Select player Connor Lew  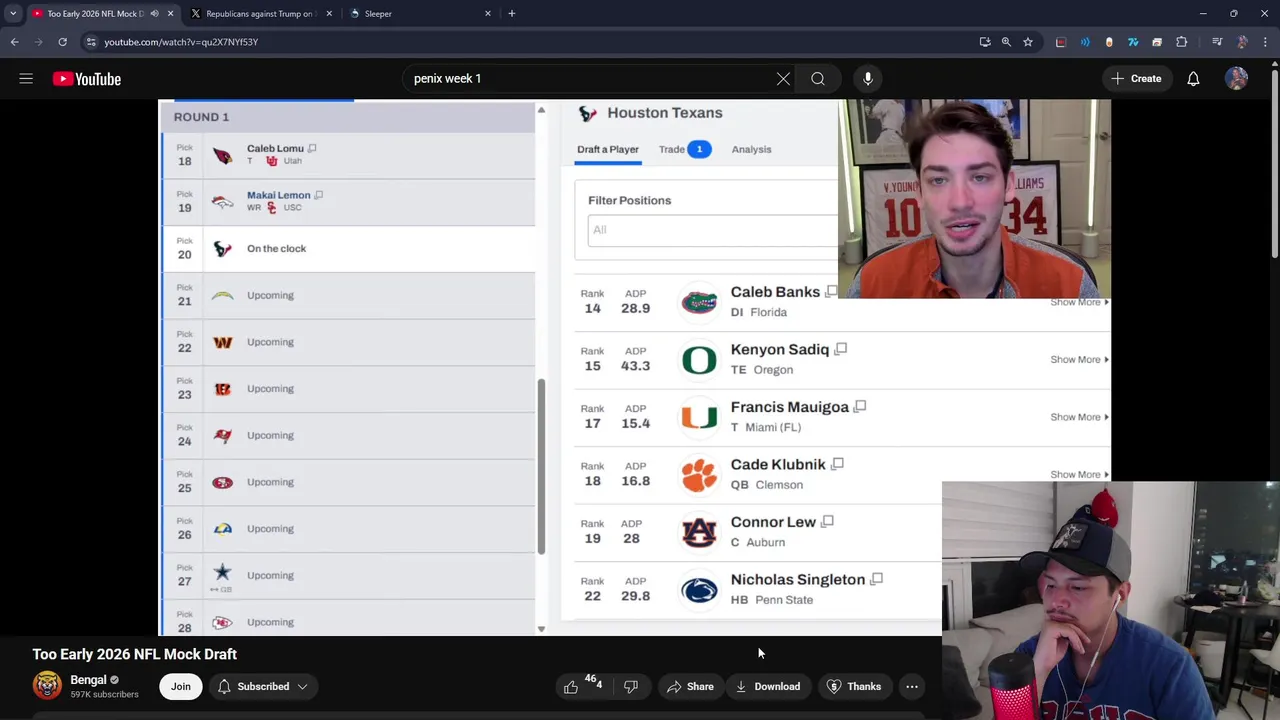pyautogui.click(x=773, y=522)
